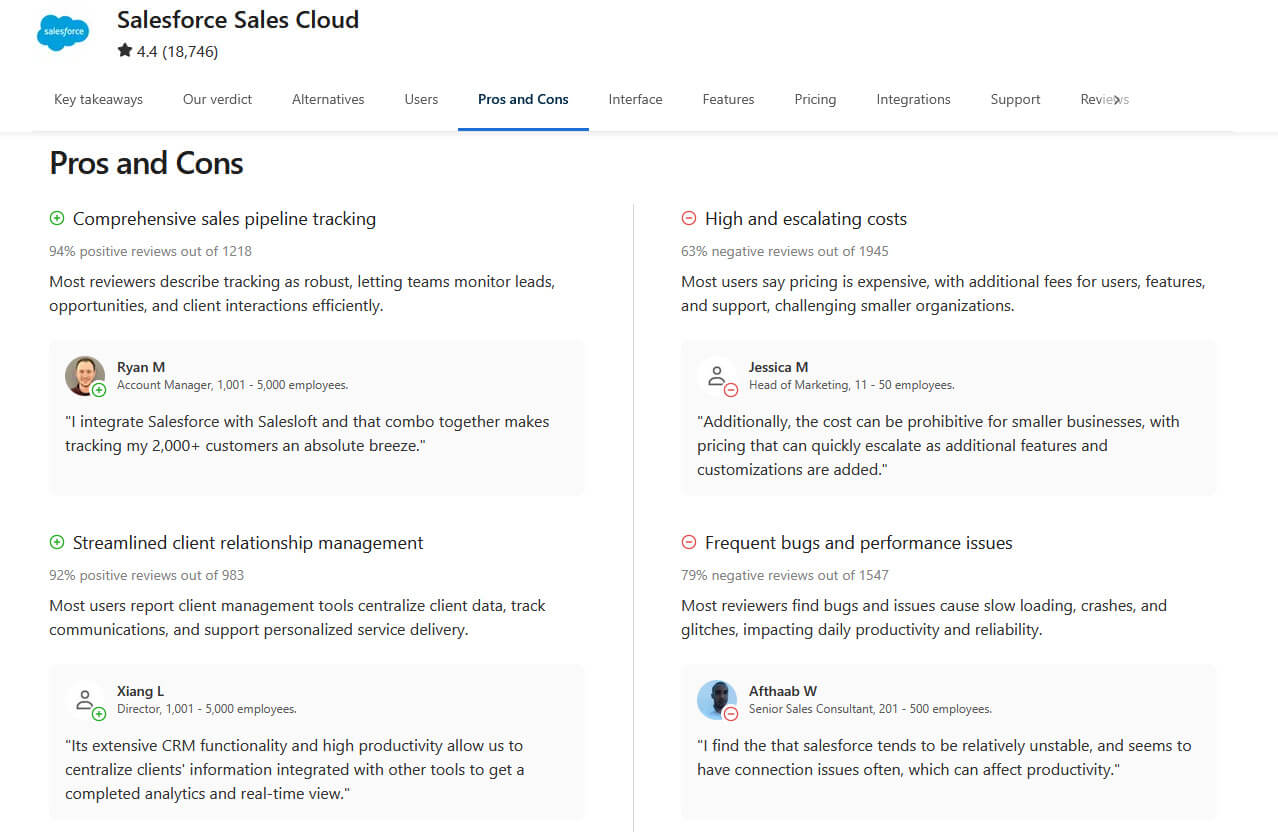Switch to the Features tab
1278x832 pixels.
pos(728,99)
